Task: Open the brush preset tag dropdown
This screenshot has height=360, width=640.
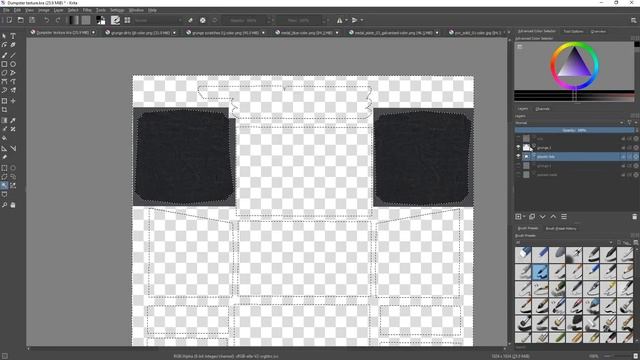Action: pyautogui.click(x=564, y=242)
